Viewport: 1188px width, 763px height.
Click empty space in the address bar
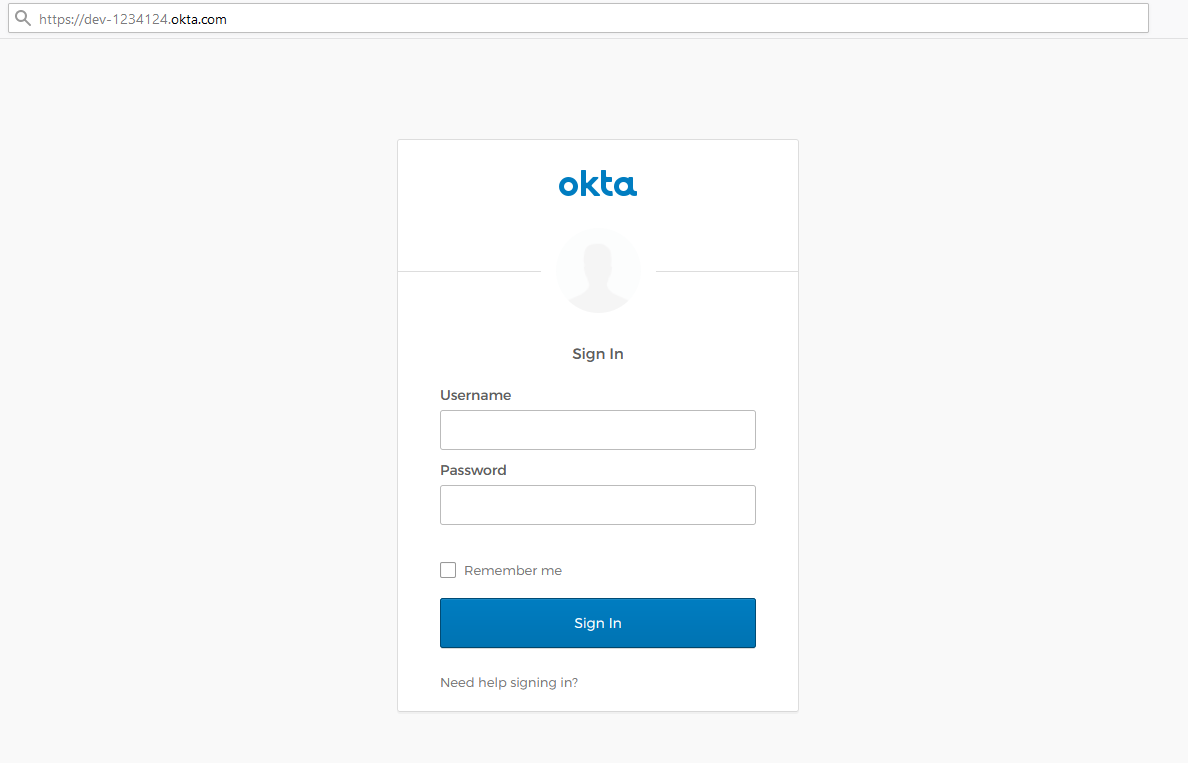[x=700, y=19]
